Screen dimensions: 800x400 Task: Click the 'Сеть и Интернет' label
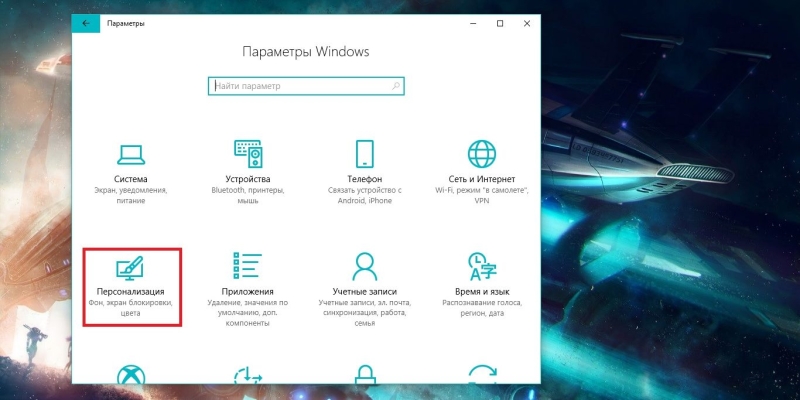coord(482,179)
